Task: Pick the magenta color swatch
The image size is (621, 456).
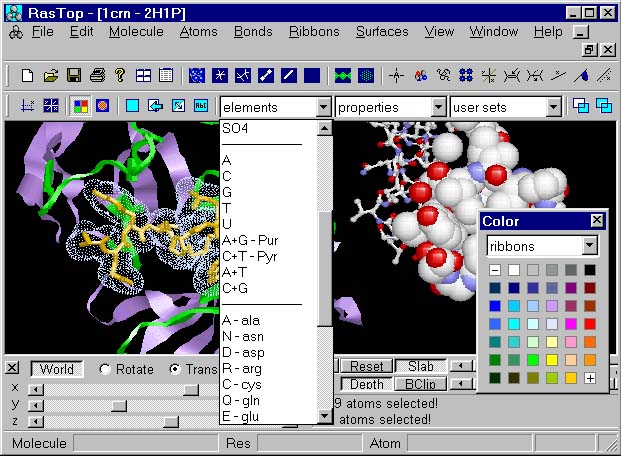Action: 571,324
